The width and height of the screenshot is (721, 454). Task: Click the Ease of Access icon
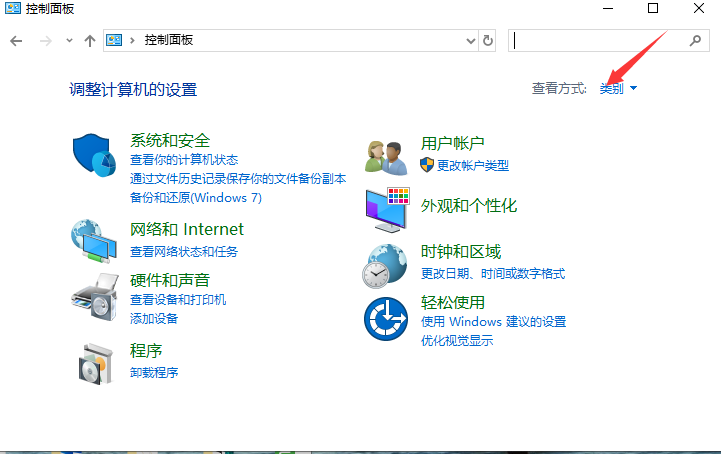(386, 319)
